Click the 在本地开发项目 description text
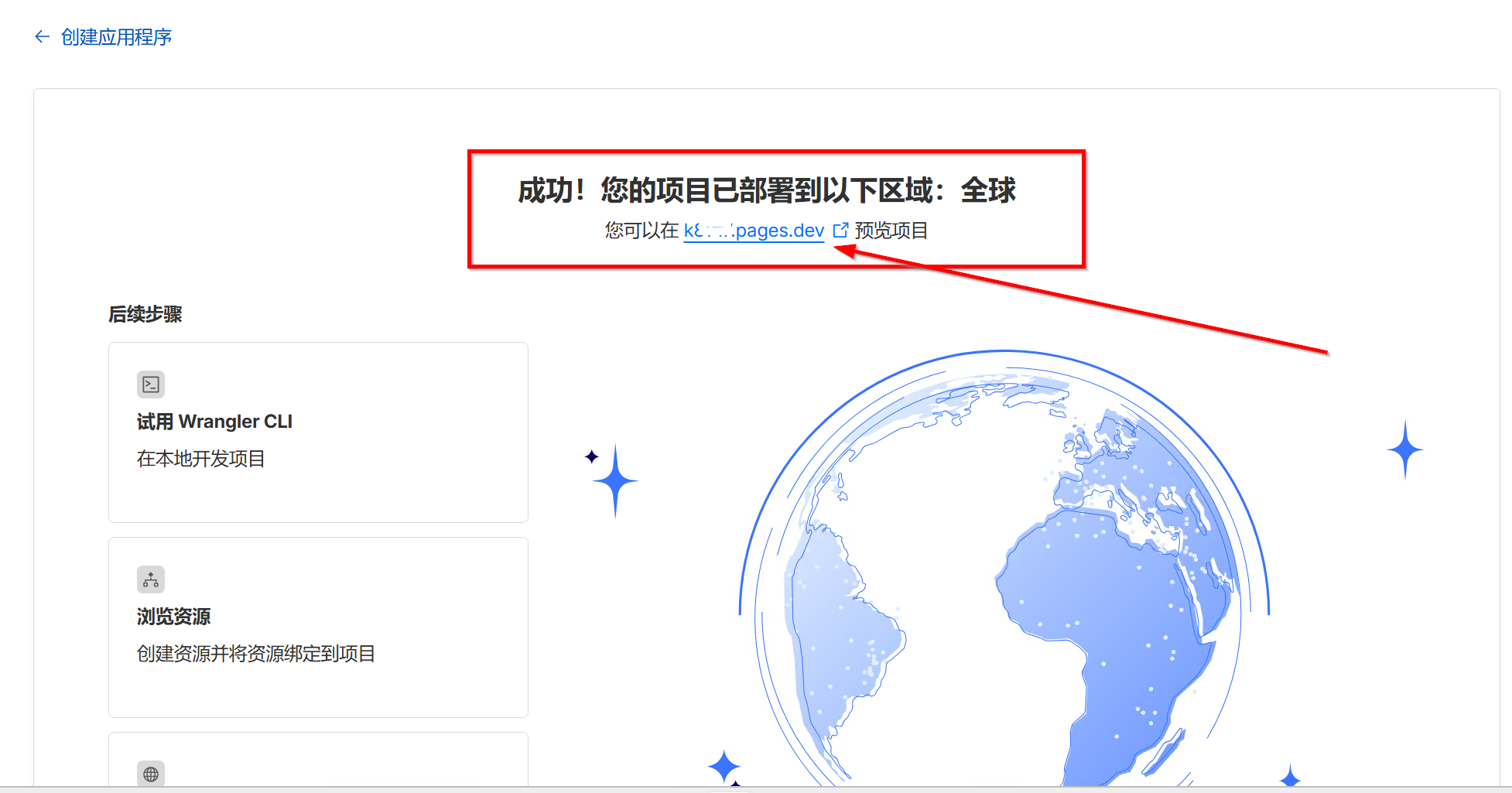This screenshot has width=1512, height=793. (x=201, y=459)
